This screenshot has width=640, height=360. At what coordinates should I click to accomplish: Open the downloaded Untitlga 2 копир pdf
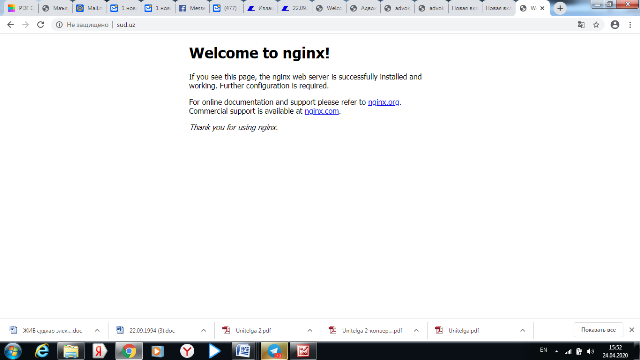pos(367,331)
